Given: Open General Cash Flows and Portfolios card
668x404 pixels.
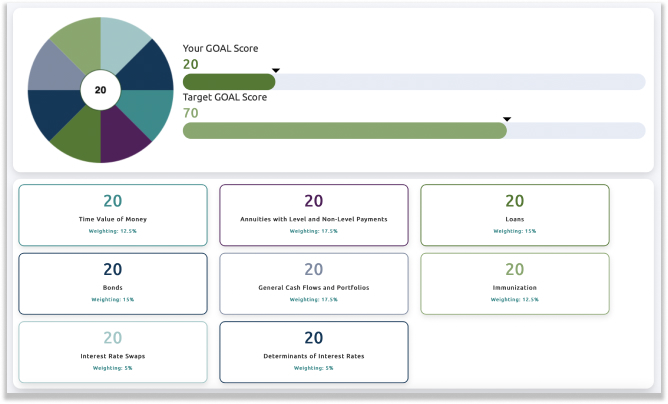Looking at the screenshot, I should click(313, 283).
